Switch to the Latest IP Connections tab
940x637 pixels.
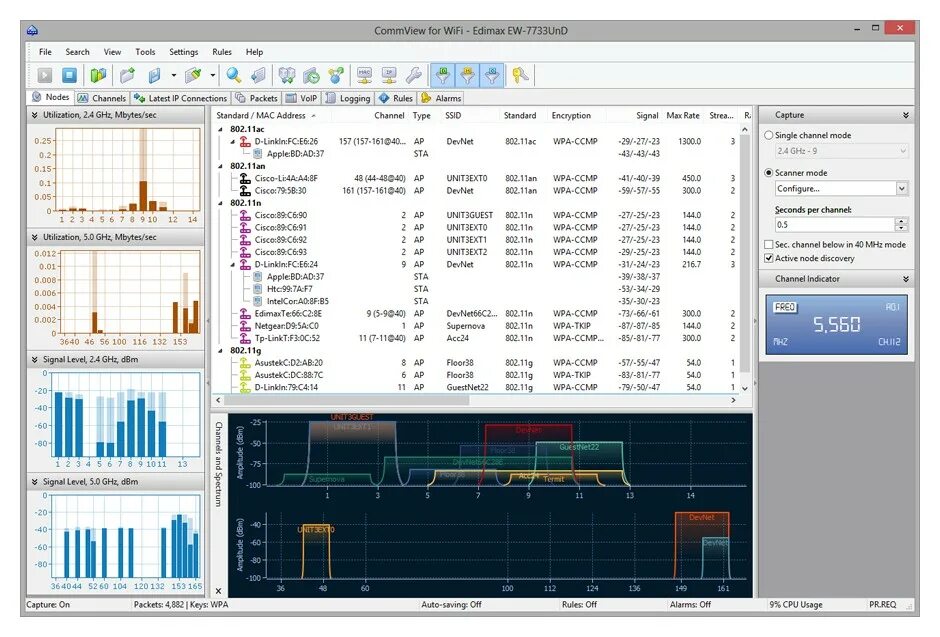(181, 98)
